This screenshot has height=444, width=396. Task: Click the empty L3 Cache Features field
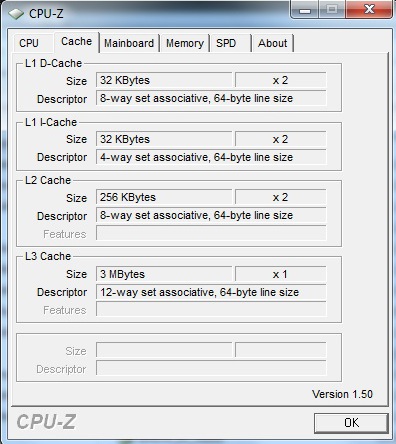coord(211,309)
